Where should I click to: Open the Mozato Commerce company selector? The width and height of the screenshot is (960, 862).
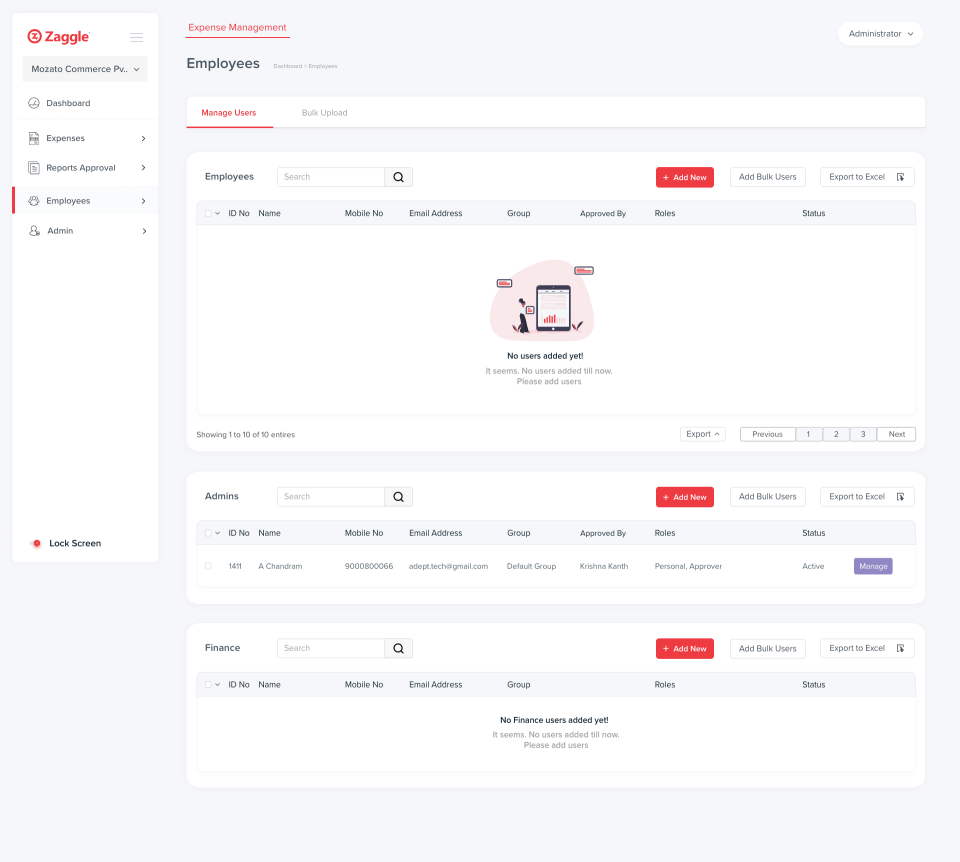(84, 69)
